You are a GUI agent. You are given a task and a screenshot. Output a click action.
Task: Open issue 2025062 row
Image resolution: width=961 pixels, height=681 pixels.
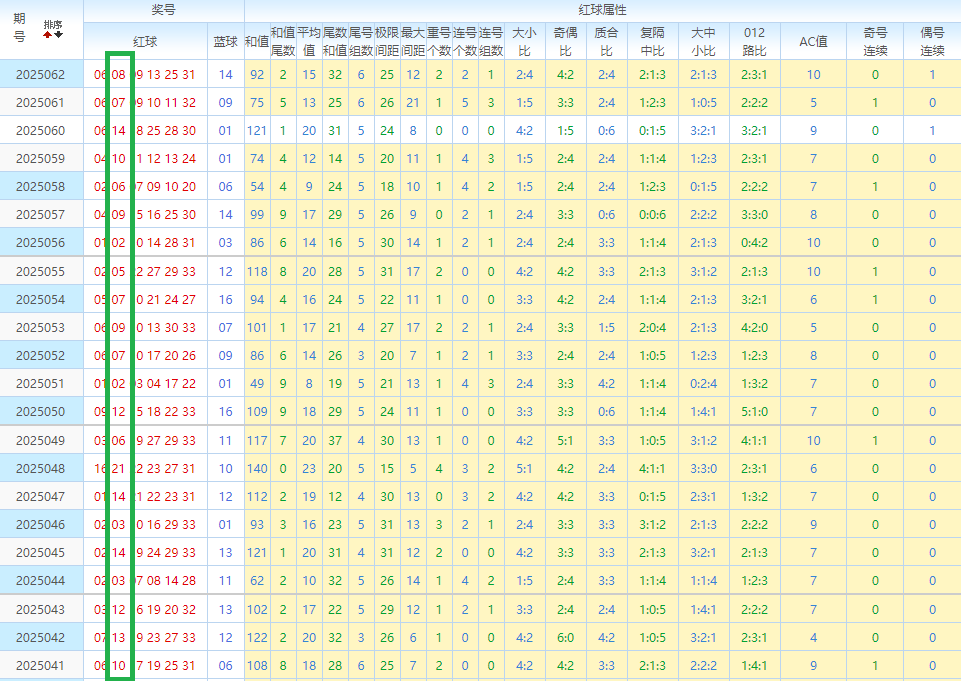(40, 75)
